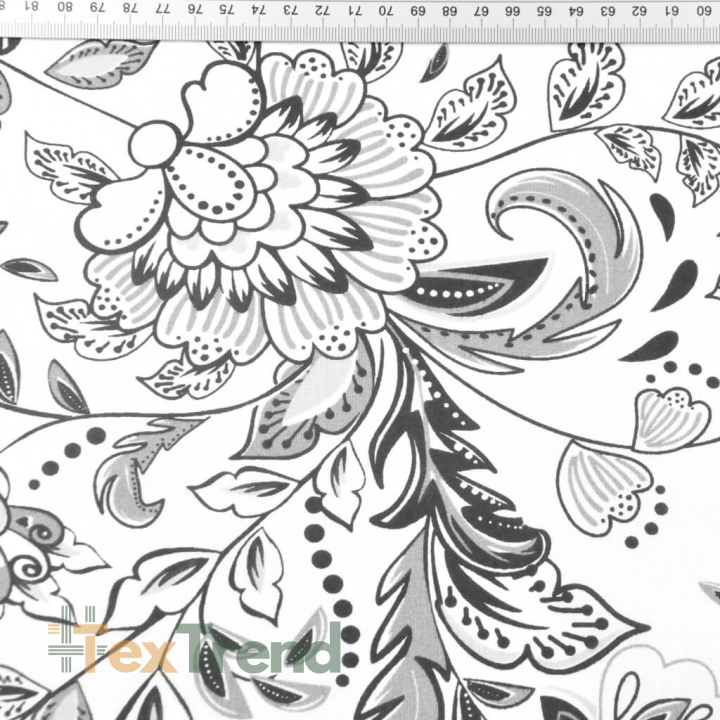720x720 pixels.
Task: Click the 80 mark on the ruler
Action: pos(65,7)
